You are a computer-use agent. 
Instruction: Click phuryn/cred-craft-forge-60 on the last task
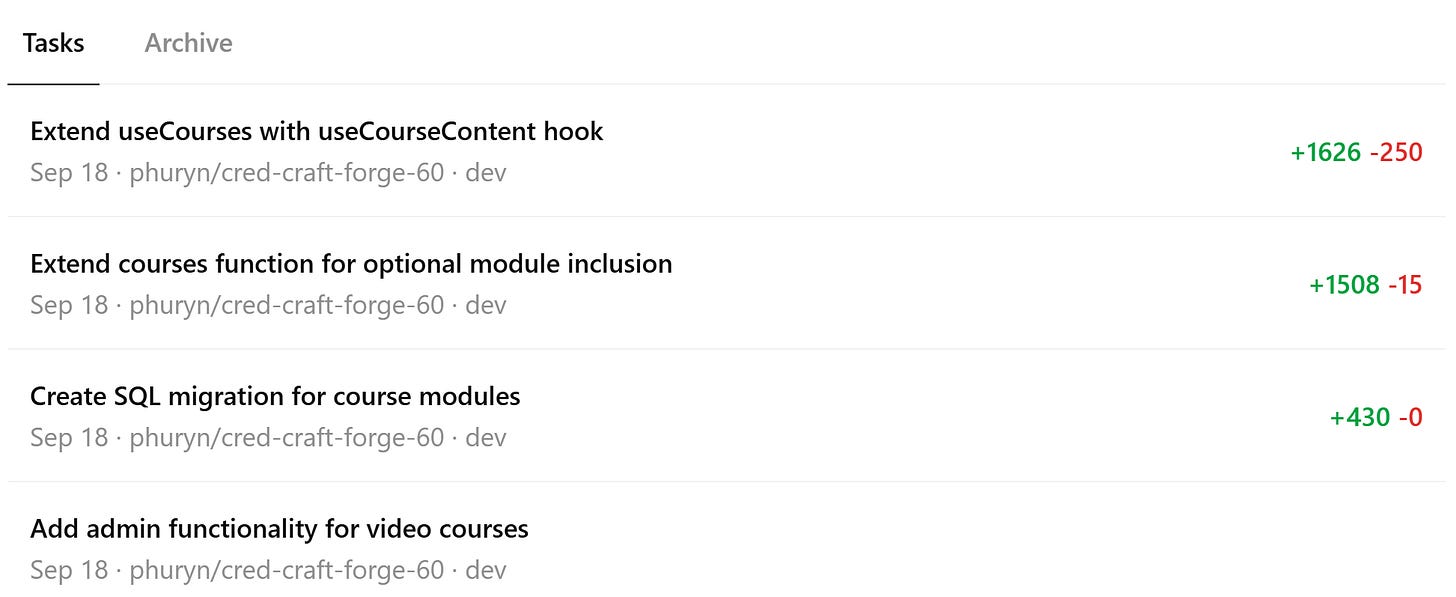pos(287,569)
